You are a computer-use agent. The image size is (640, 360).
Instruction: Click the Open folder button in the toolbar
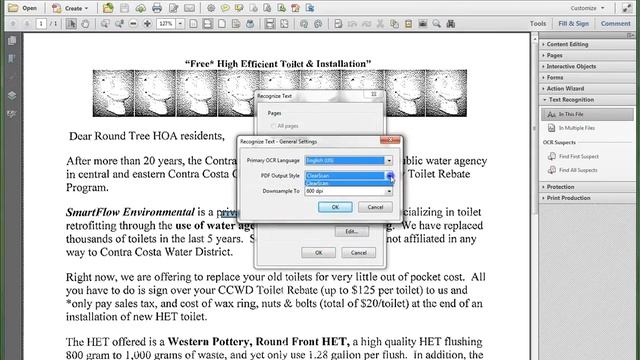pyautogui.click(x=23, y=8)
